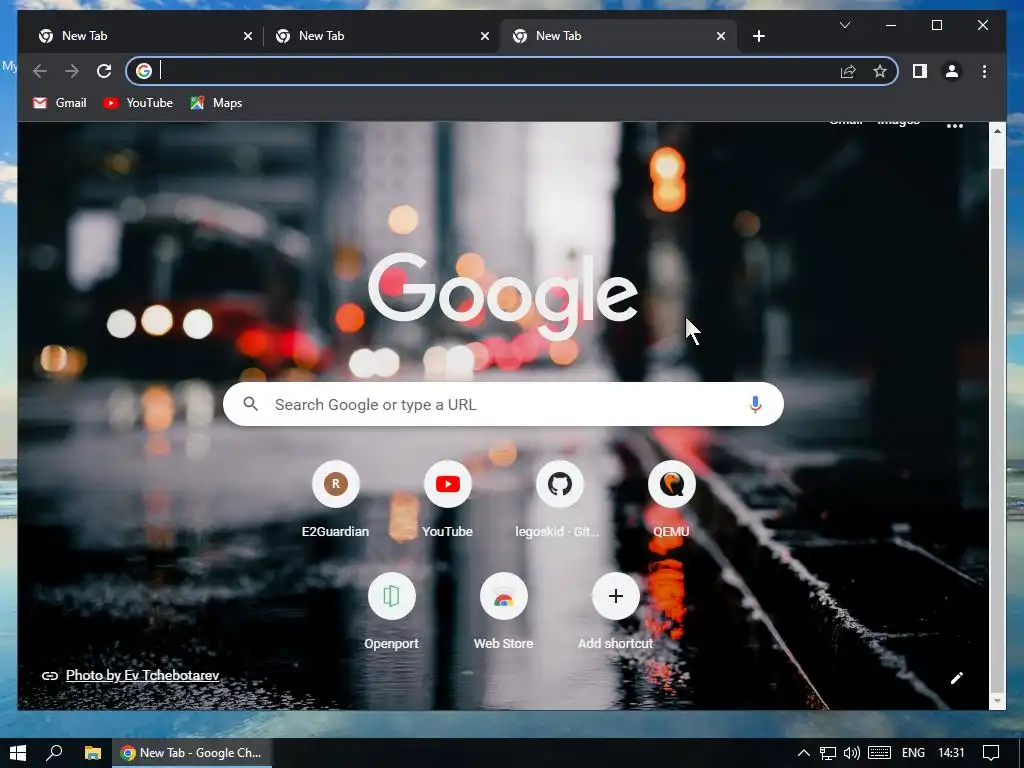Close the second New Tab
The image size is (1024, 768).
tap(485, 36)
